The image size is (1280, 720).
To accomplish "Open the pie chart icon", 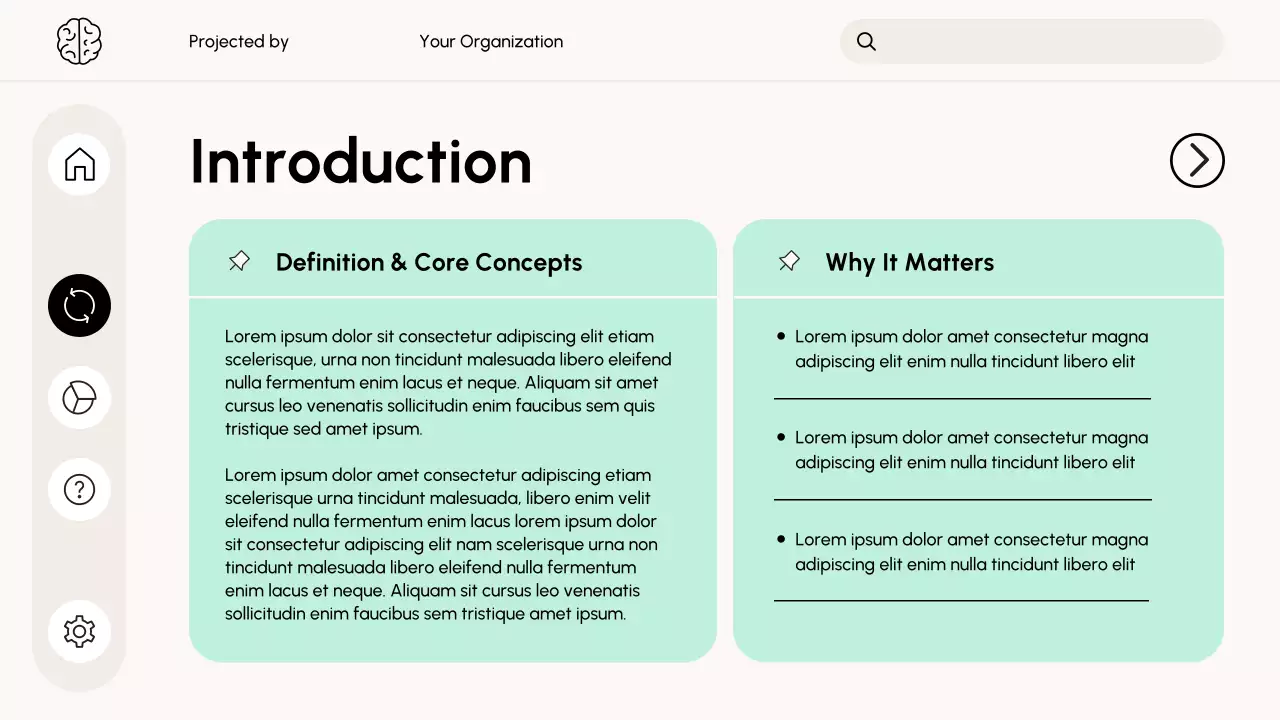I will [x=79, y=398].
